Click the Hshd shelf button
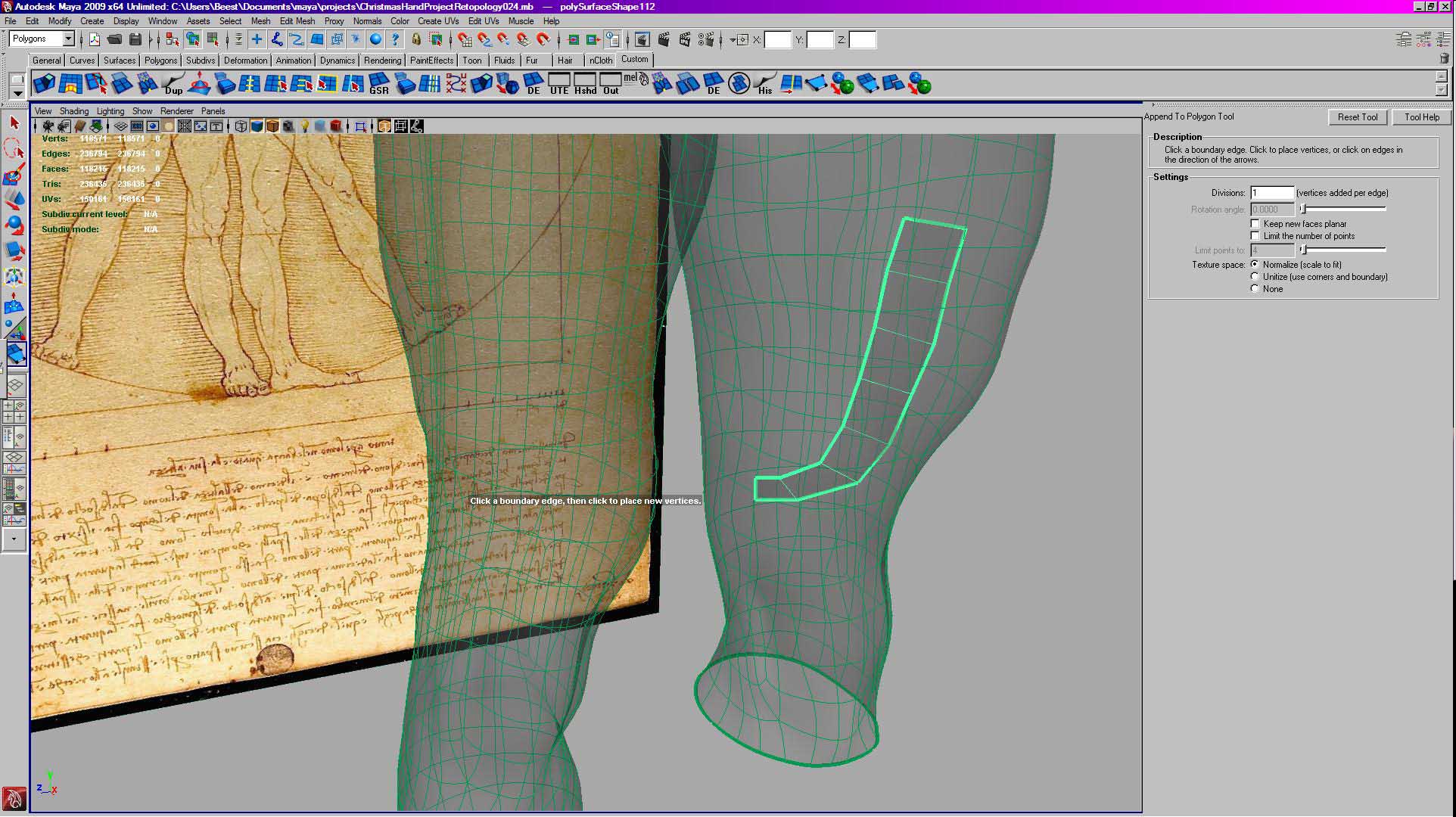The height and width of the screenshot is (817, 1456). tap(585, 83)
